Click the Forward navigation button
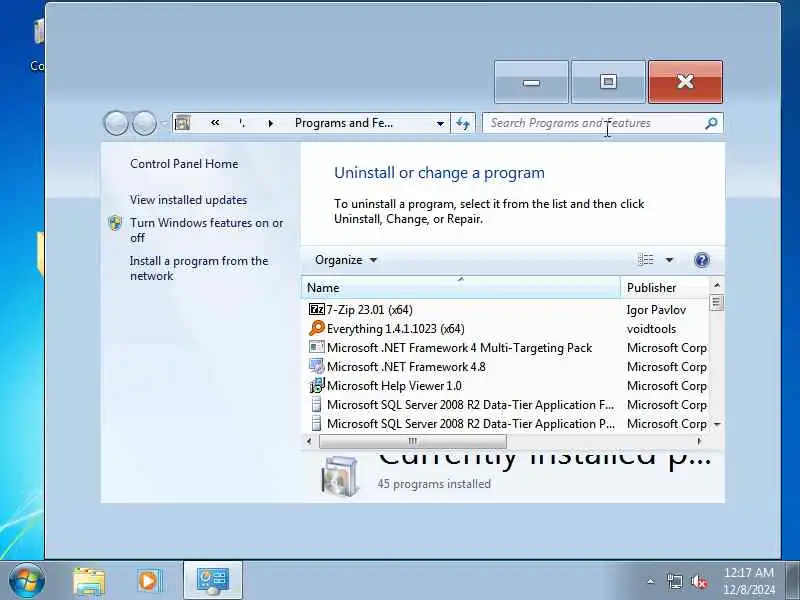 [x=144, y=123]
